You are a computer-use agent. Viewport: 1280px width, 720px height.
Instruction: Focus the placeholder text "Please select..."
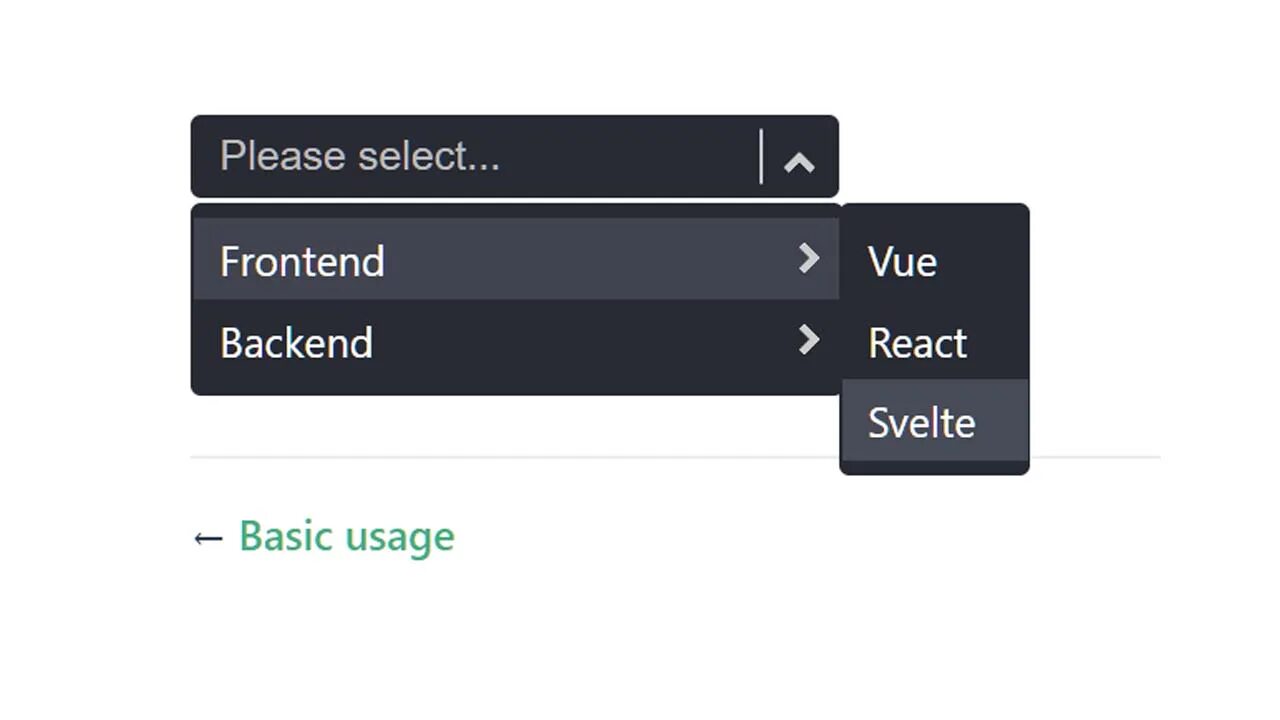coord(360,156)
